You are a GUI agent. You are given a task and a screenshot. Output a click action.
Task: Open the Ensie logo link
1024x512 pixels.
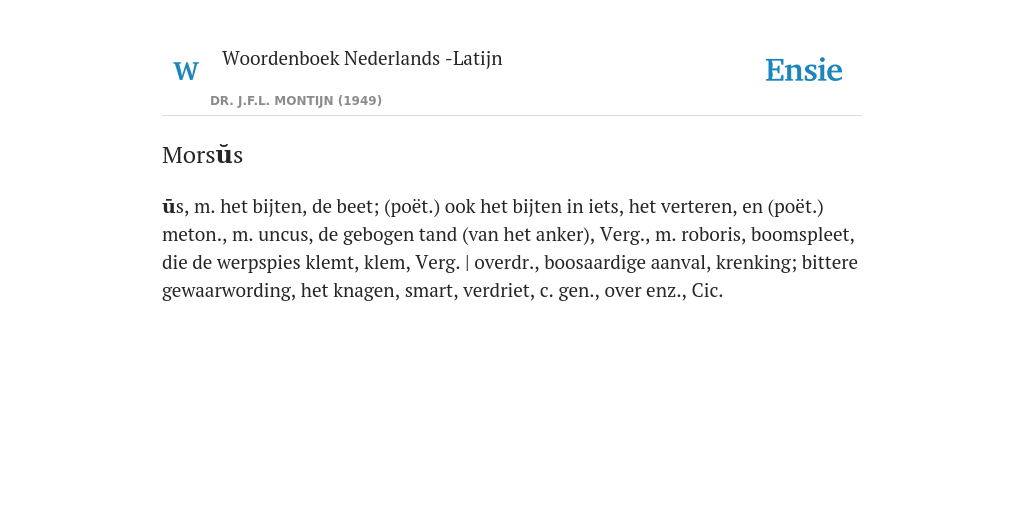tap(804, 70)
